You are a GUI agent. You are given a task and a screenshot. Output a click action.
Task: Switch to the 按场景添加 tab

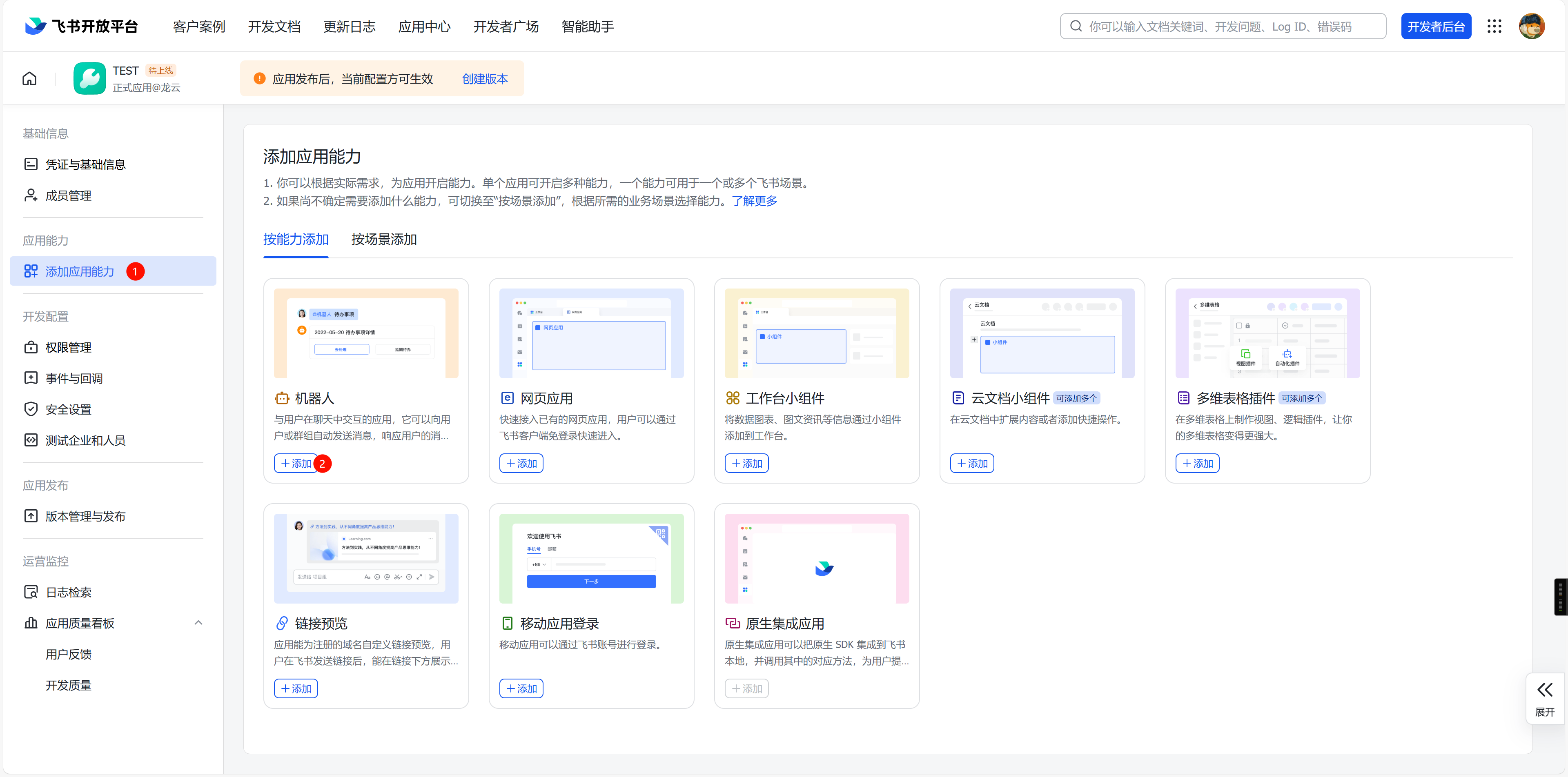383,239
